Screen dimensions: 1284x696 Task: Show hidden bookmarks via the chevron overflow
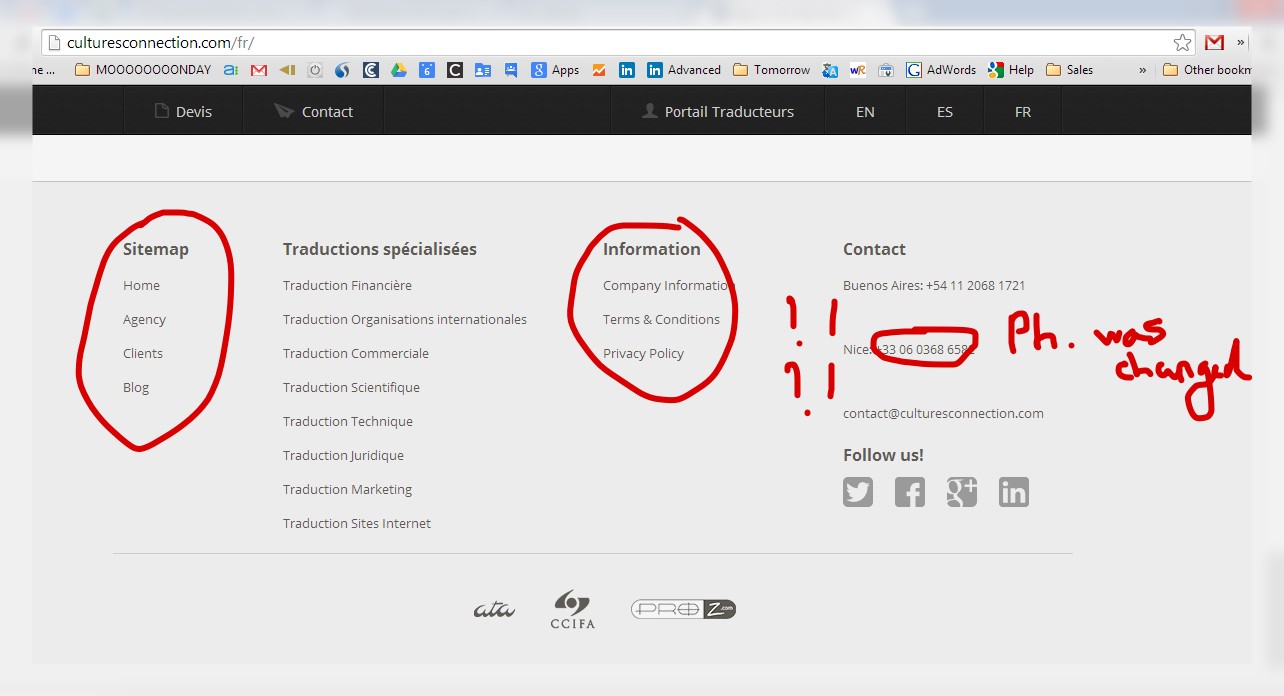click(x=1142, y=70)
